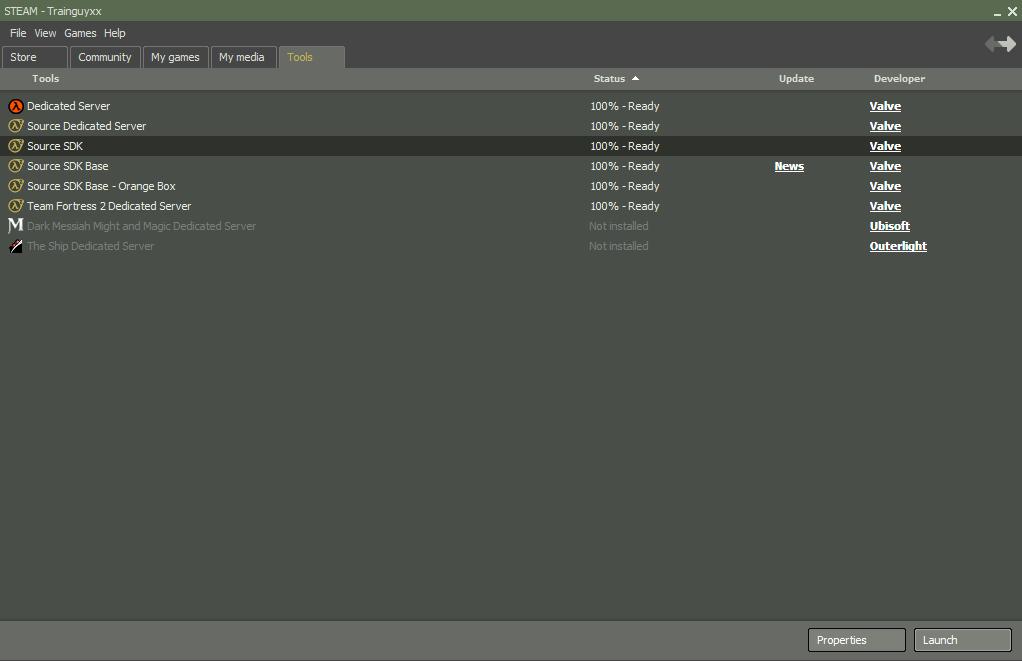Click the forward navigation arrow
This screenshot has height=661, width=1022.
(1008, 44)
